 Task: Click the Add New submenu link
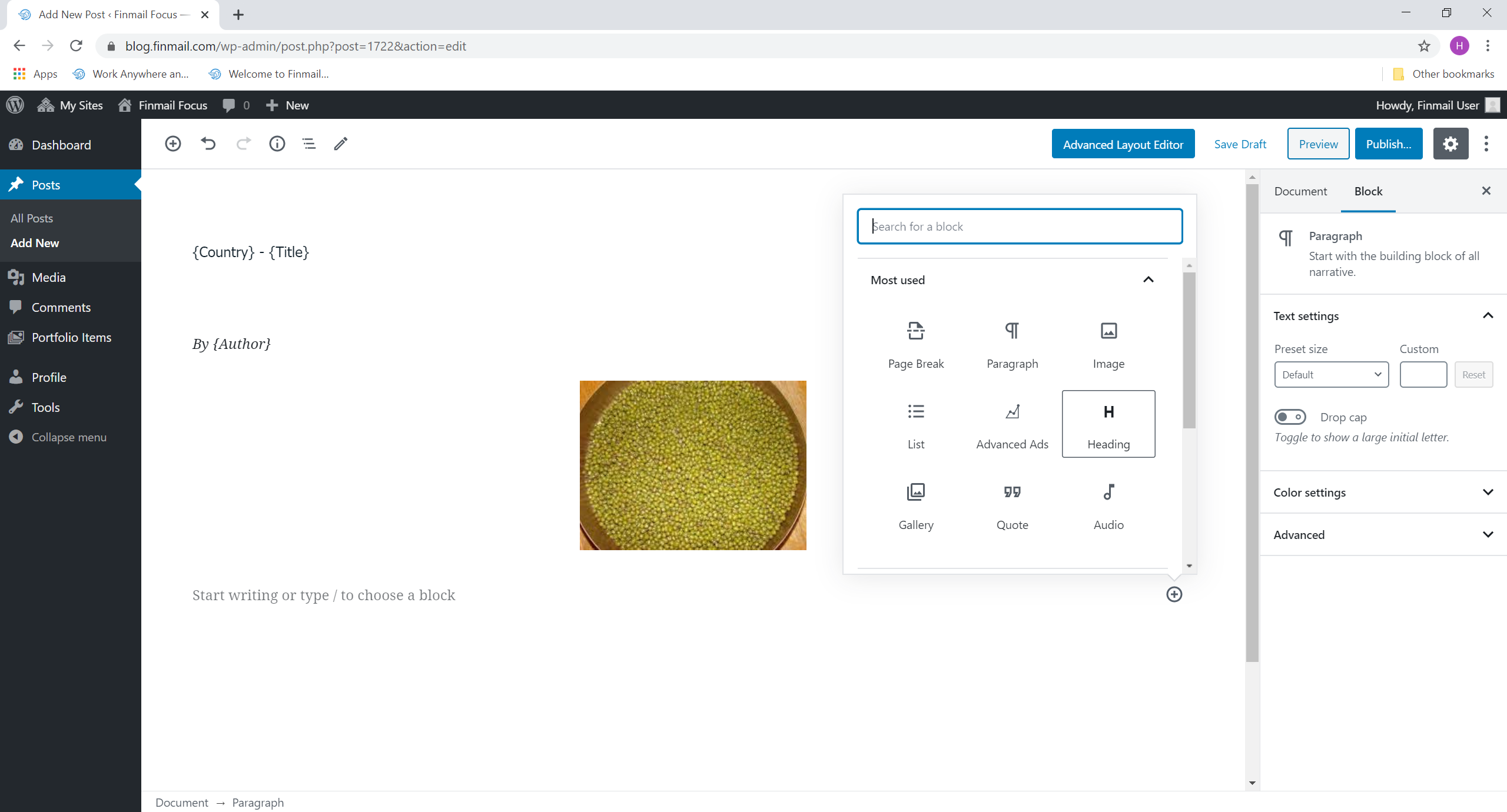[35, 243]
